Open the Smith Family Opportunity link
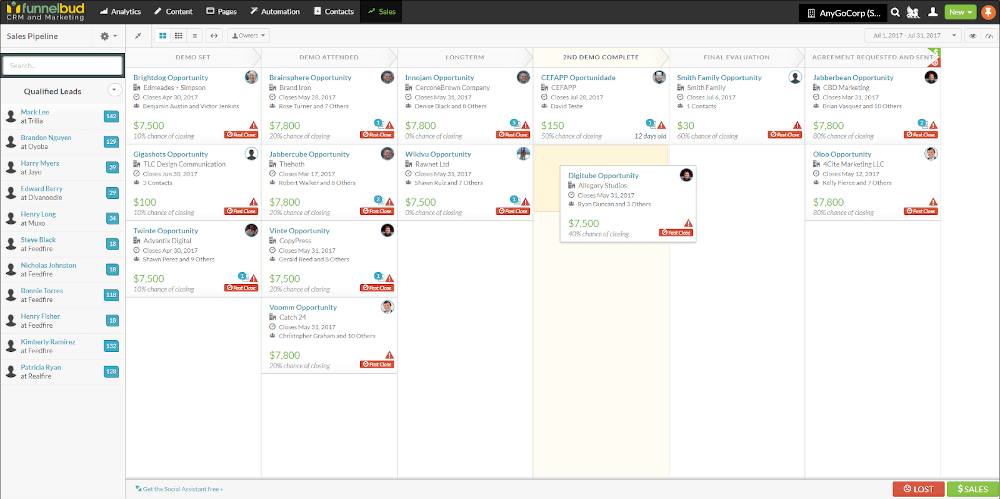The width and height of the screenshot is (1000, 499). pos(719,78)
